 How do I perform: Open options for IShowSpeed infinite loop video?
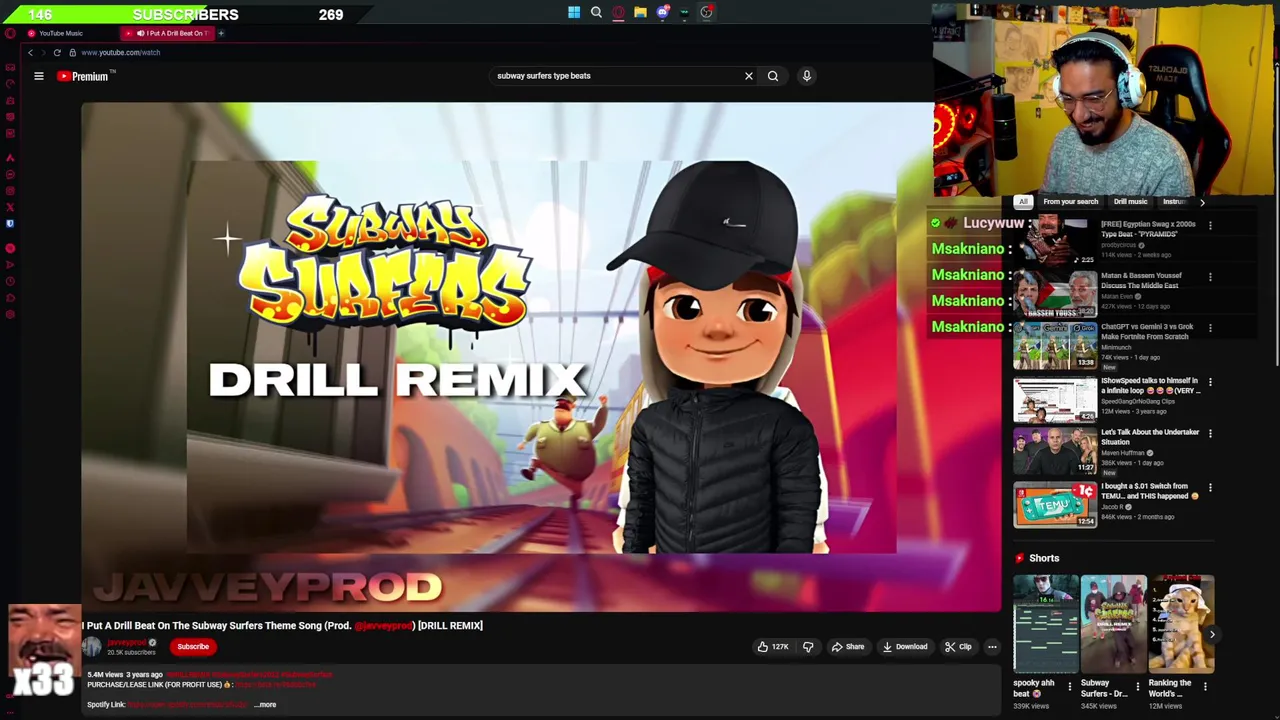point(1210,382)
